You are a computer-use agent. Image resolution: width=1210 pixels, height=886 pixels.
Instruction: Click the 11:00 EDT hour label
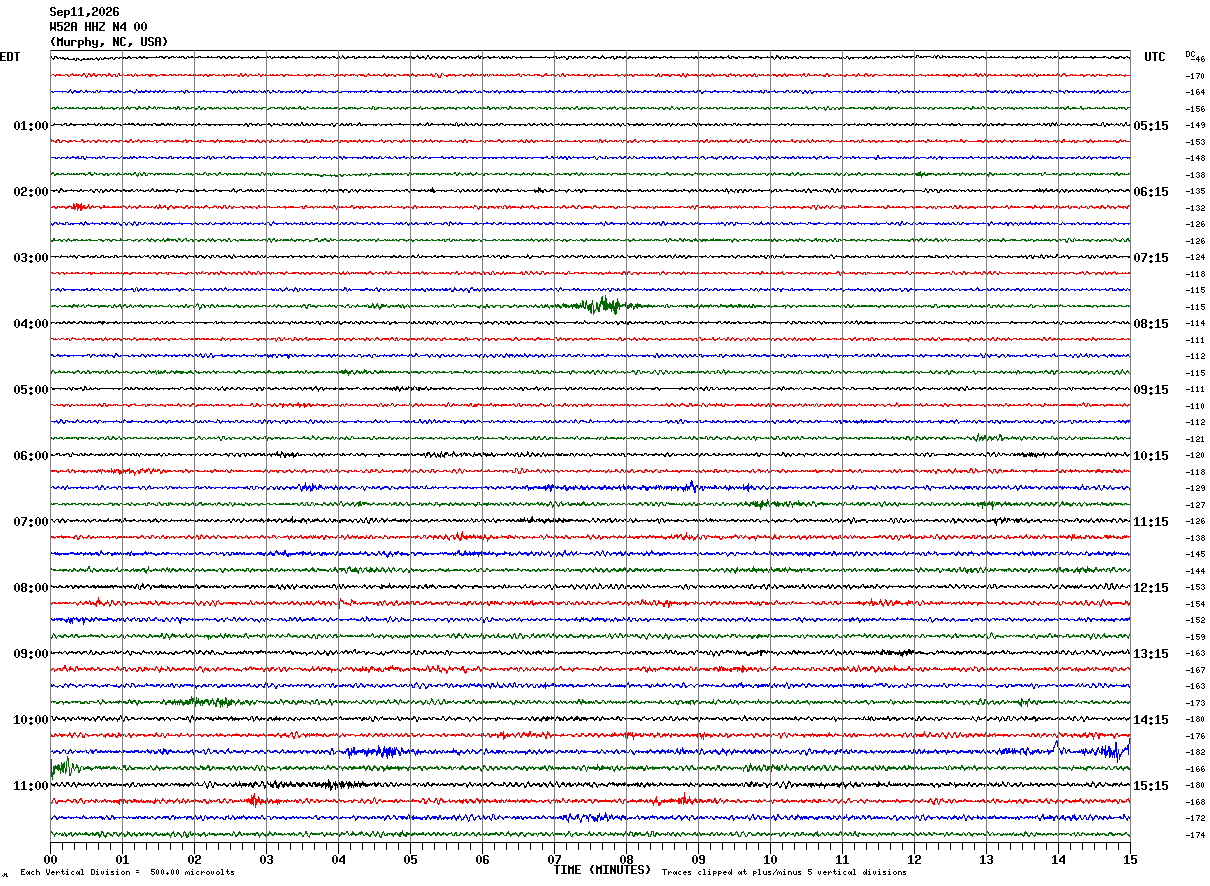click(x=31, y=786)
